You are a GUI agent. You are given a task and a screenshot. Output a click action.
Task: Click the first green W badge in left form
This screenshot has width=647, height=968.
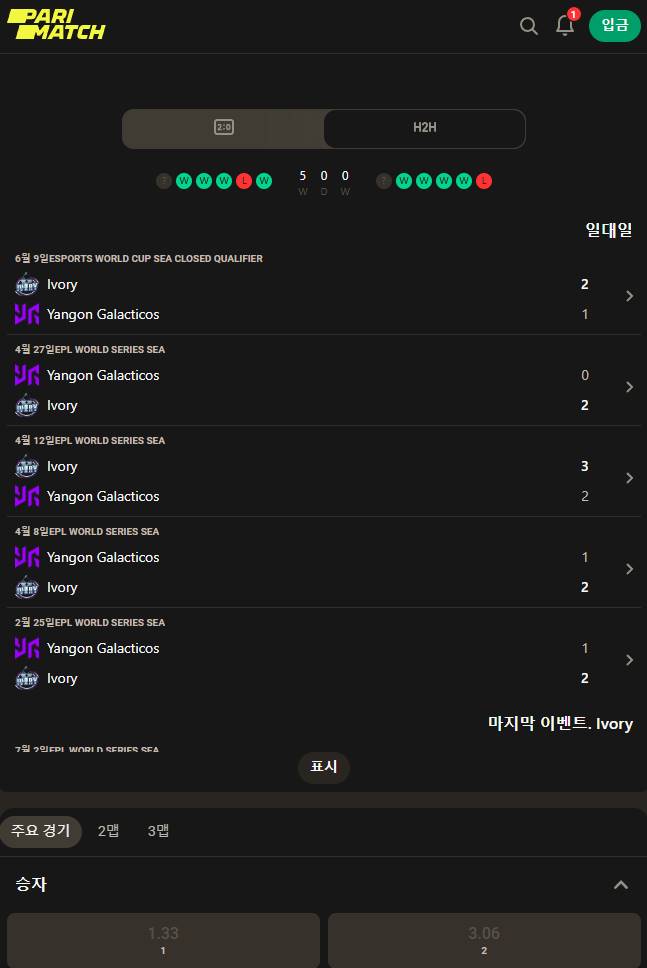[x=184, y=181]
